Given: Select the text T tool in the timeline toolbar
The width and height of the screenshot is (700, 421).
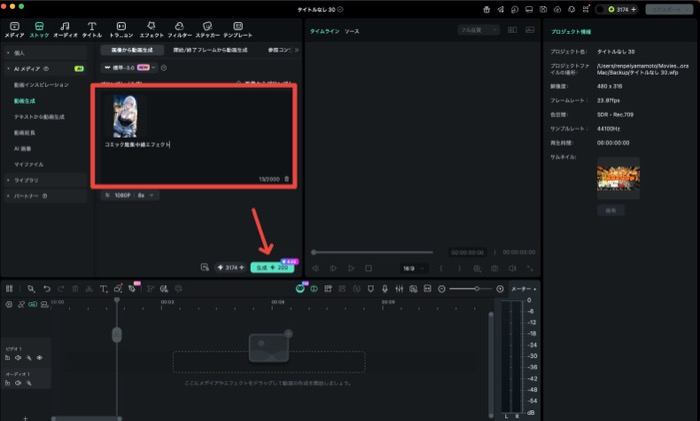Looking at the screenshot, I should point(104,289).
